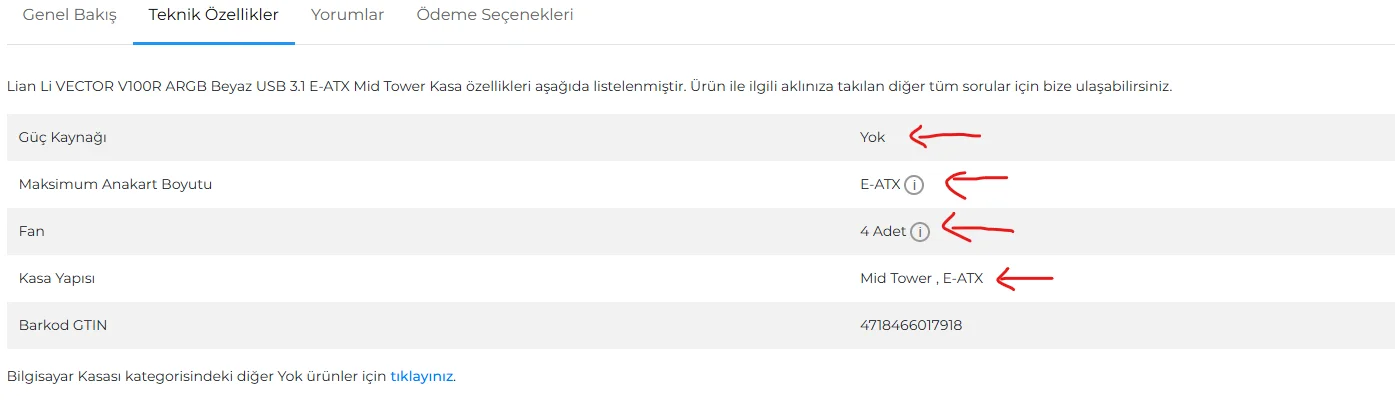Click the Kasa Yapısı label

57,278
